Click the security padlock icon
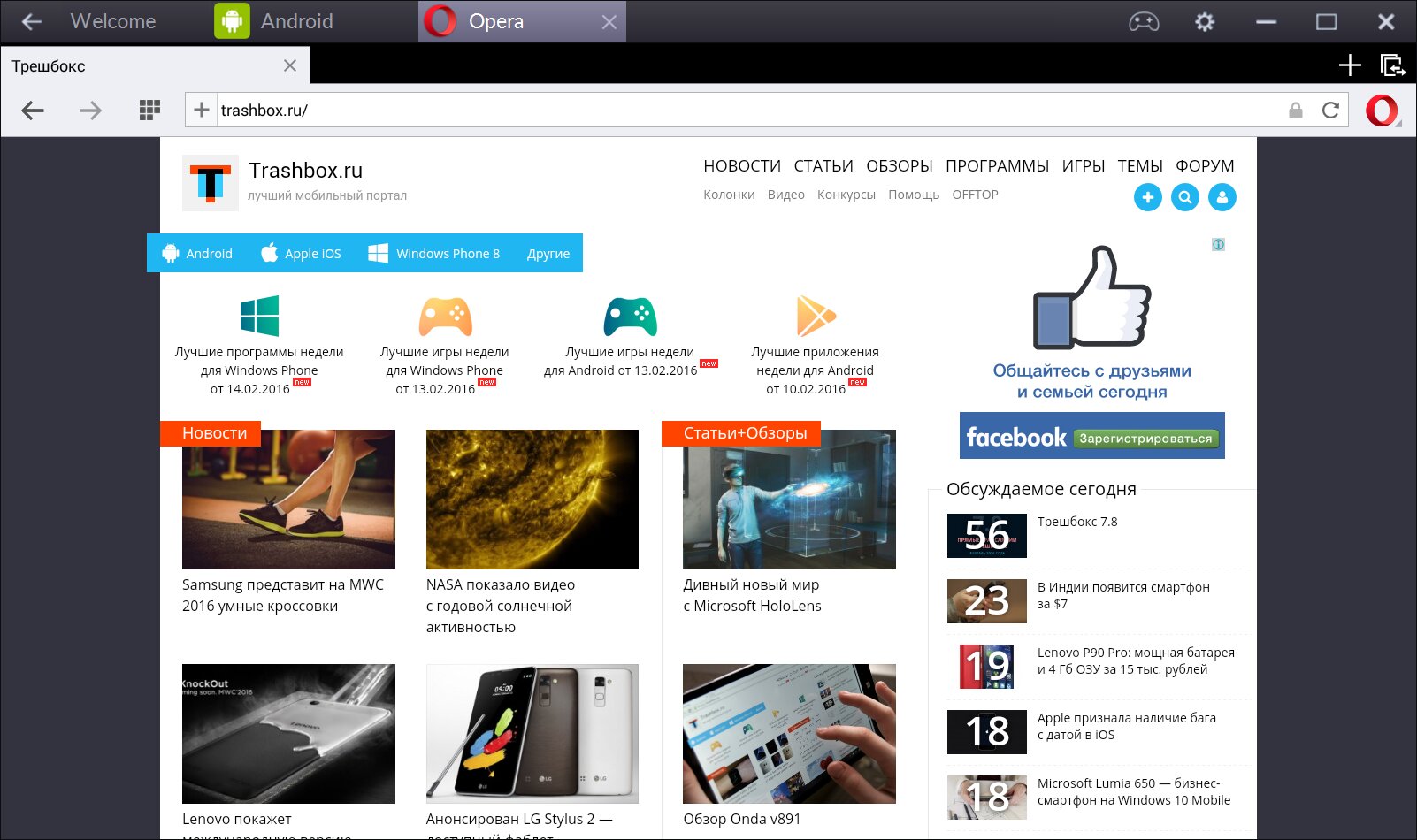The image size is (1417, 840). (x=1296, y=111)
